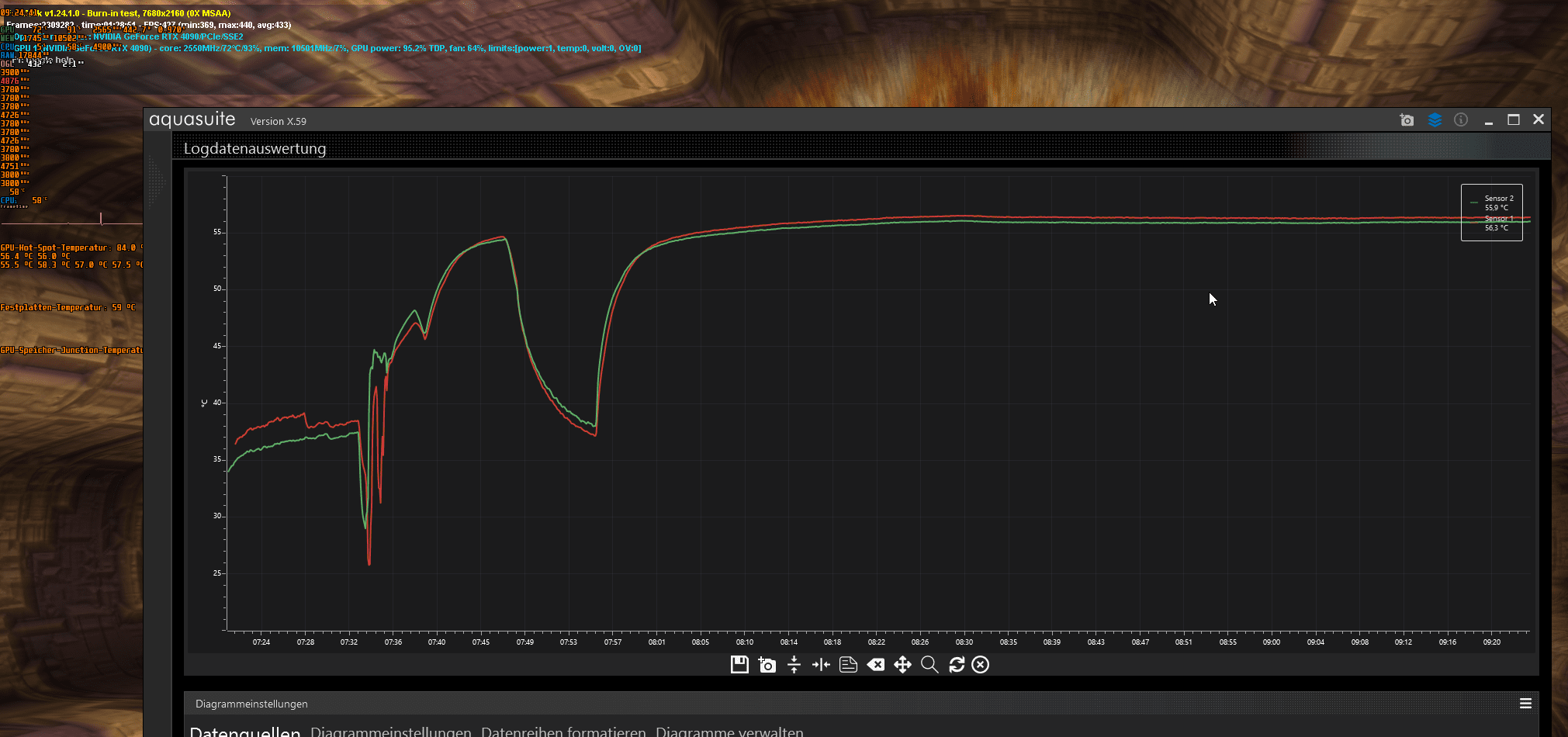Screen dimensions: 1568x737
Task: Click the vertical compress arrows icon
Action: (x=794, y=665)
